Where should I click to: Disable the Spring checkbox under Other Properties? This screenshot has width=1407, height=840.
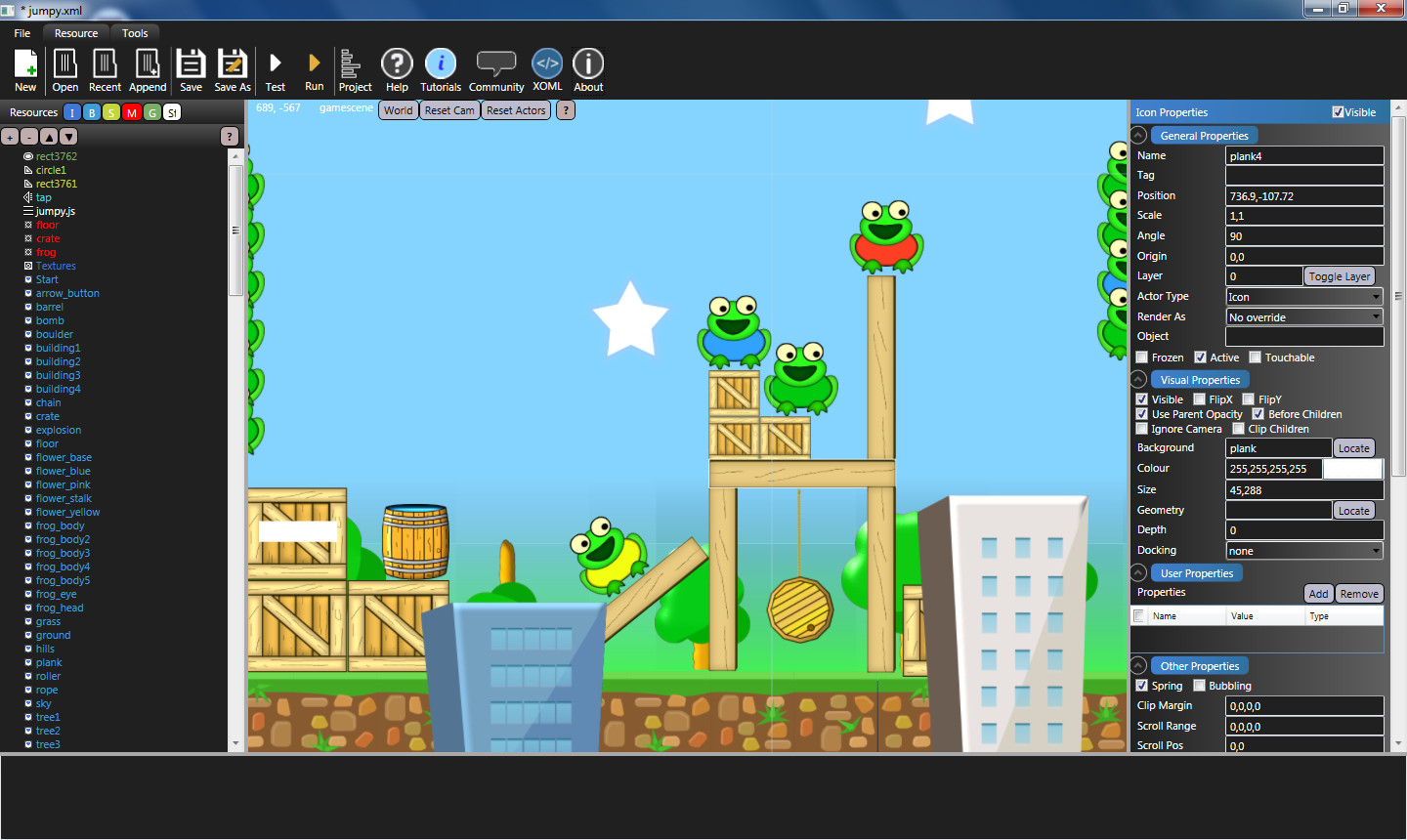(1141, 685)
